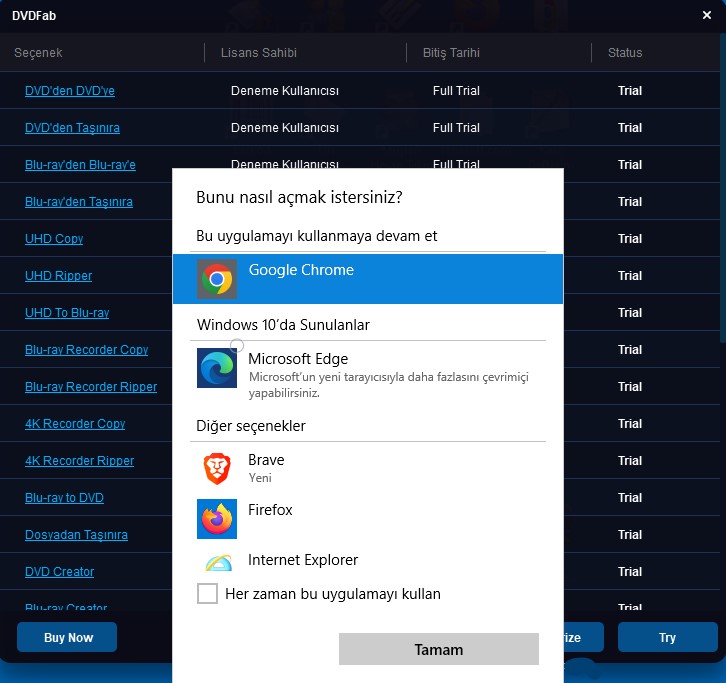Open the Blu-ray'den Taşınıra link
Screen dimensions: 726x683
(x=79, y=202)
